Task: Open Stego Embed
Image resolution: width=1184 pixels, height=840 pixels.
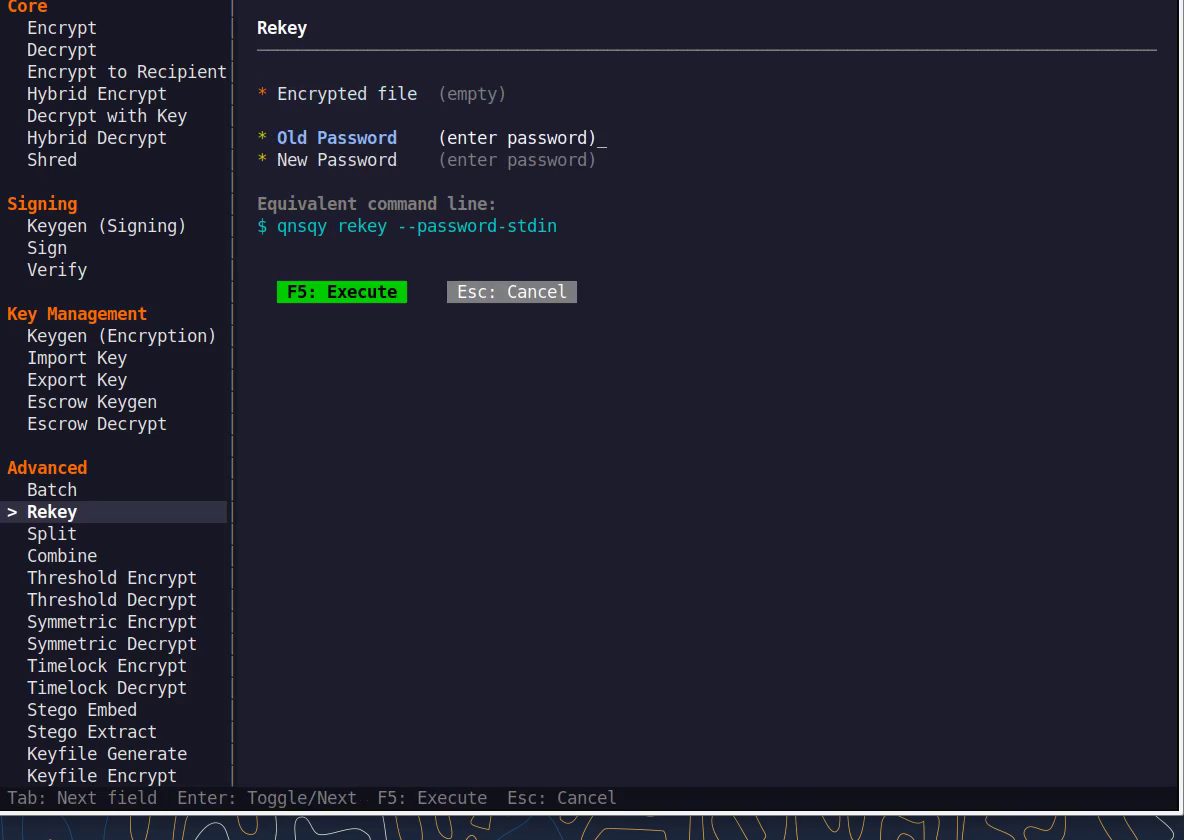Action: coord(82,709)
